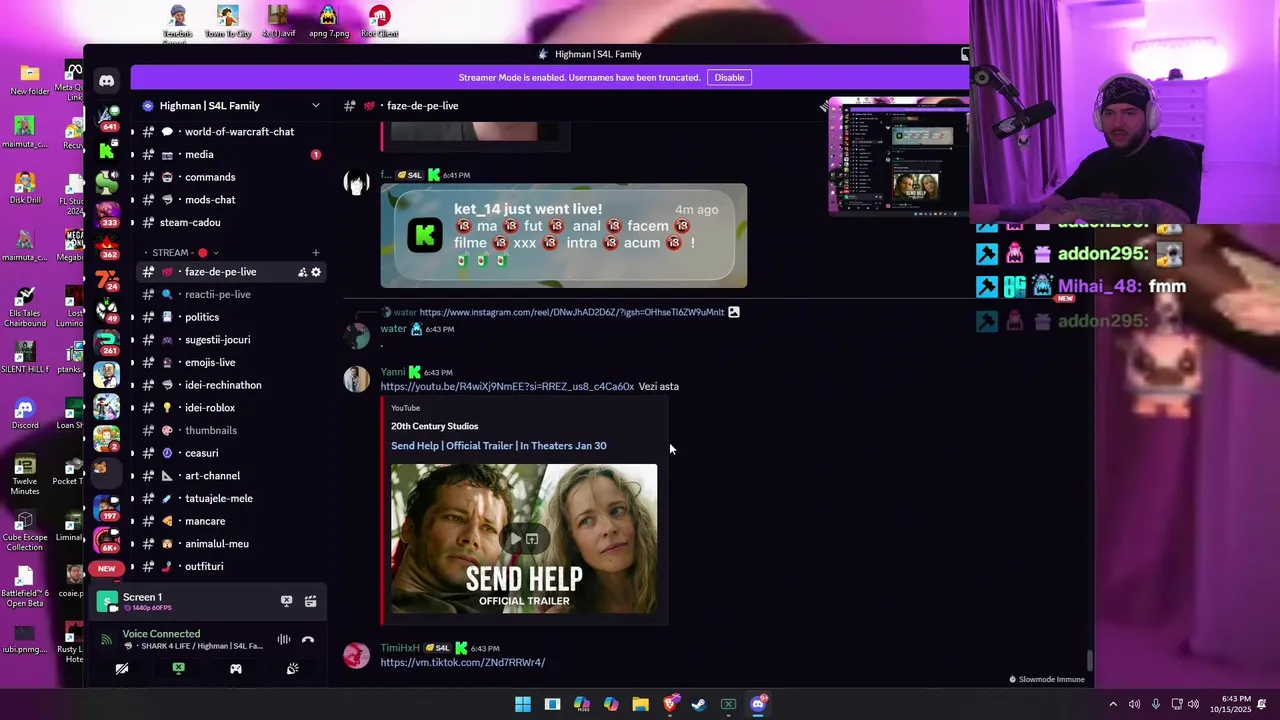Open animalul-meu channel

click(x=230, y=544)
